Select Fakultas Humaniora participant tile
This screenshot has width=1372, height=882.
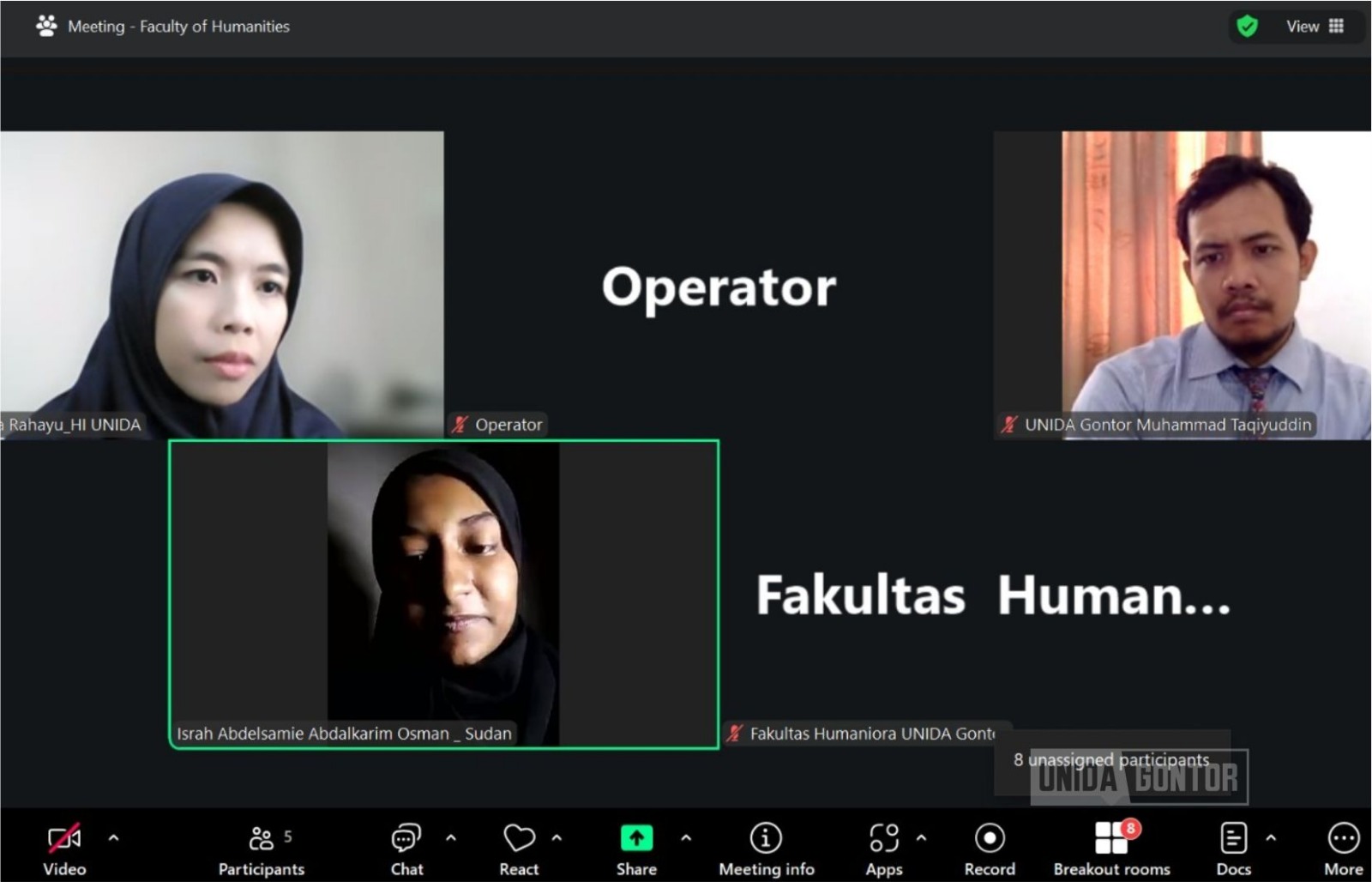click(x=994, y=594)
